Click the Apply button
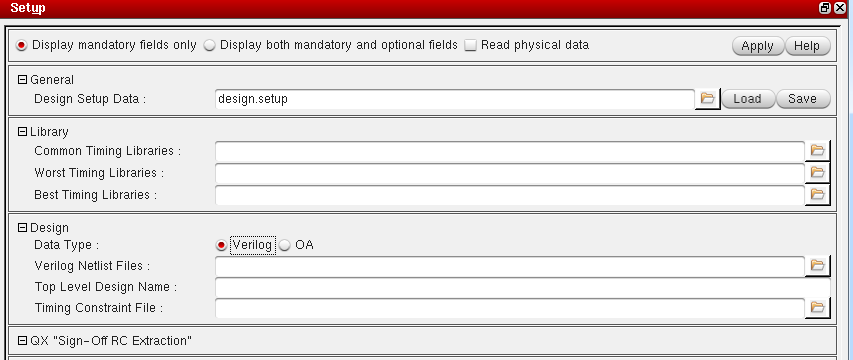 (758, 46)
